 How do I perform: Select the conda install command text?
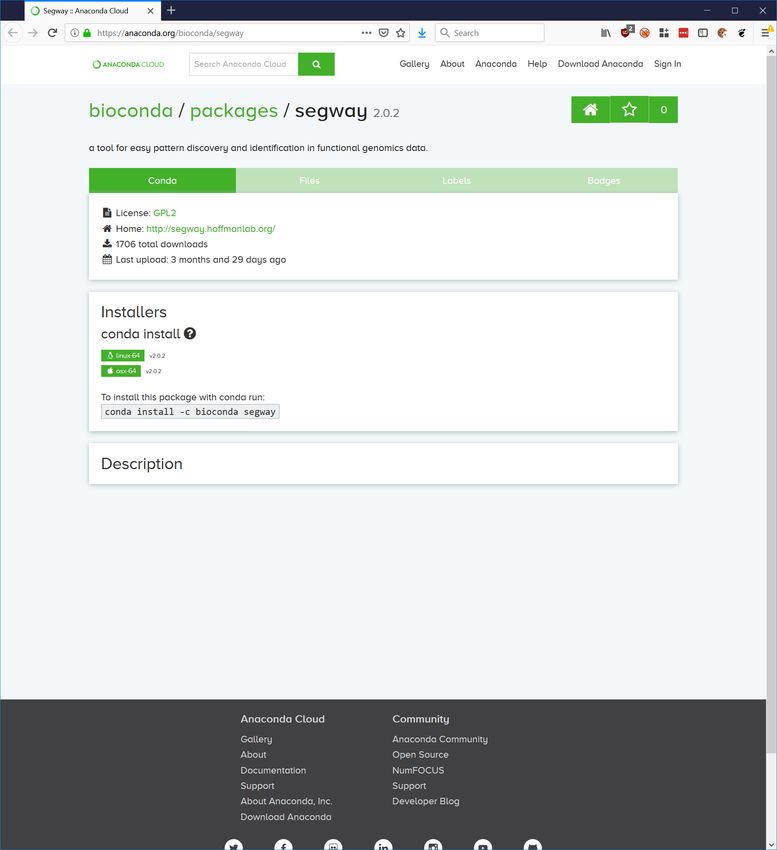pos(190,411)
